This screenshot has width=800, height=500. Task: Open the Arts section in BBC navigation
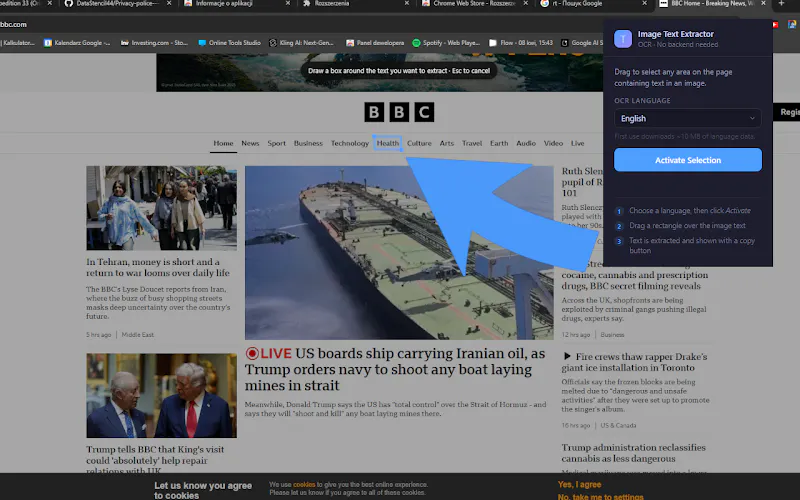pyautogui.click(x=446, y=143)
